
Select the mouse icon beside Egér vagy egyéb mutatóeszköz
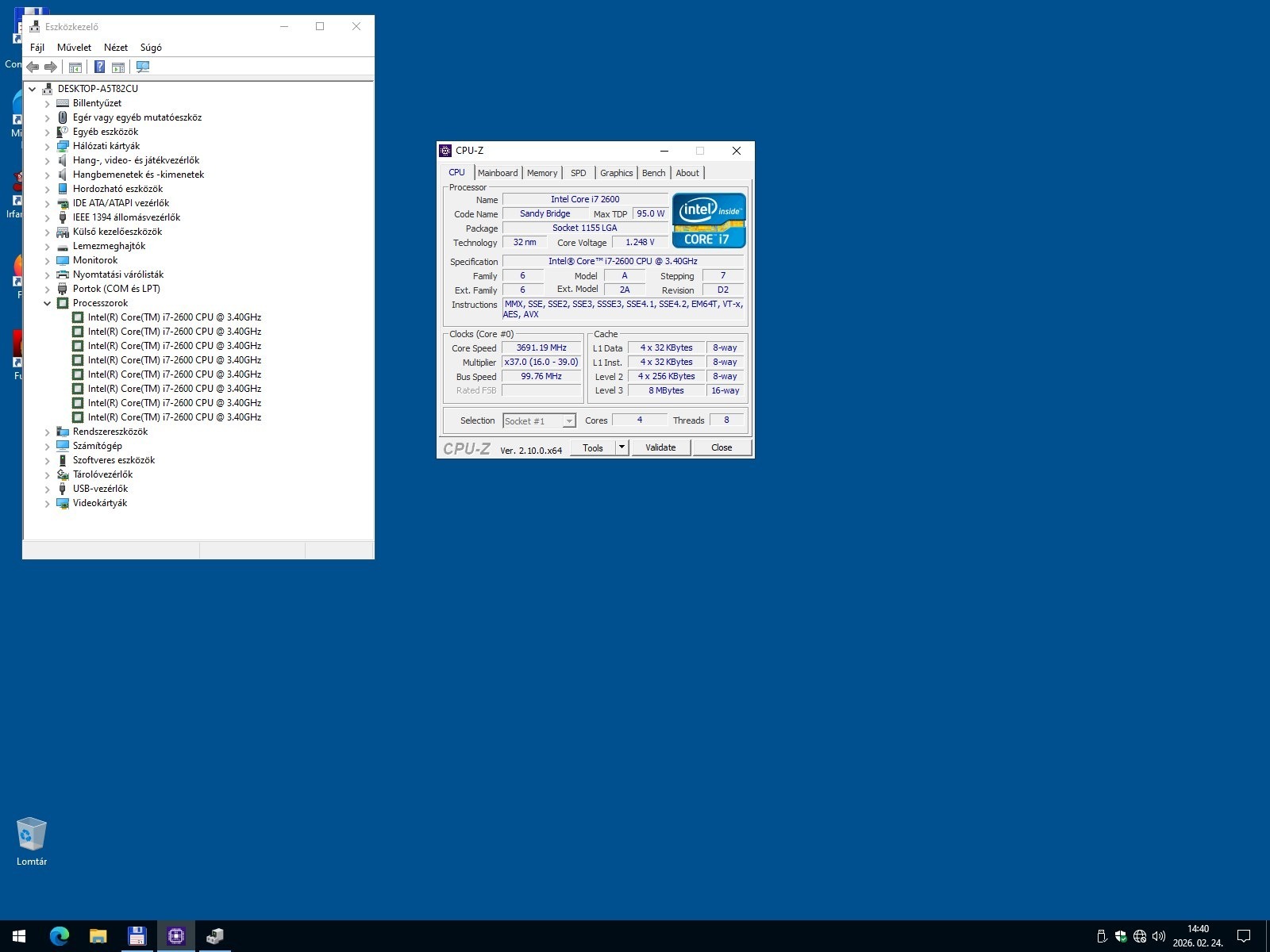tap(63, 117)
